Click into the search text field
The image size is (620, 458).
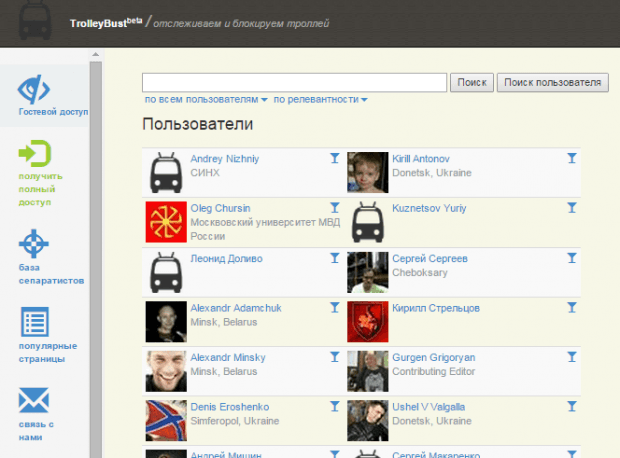pos(294,82)
